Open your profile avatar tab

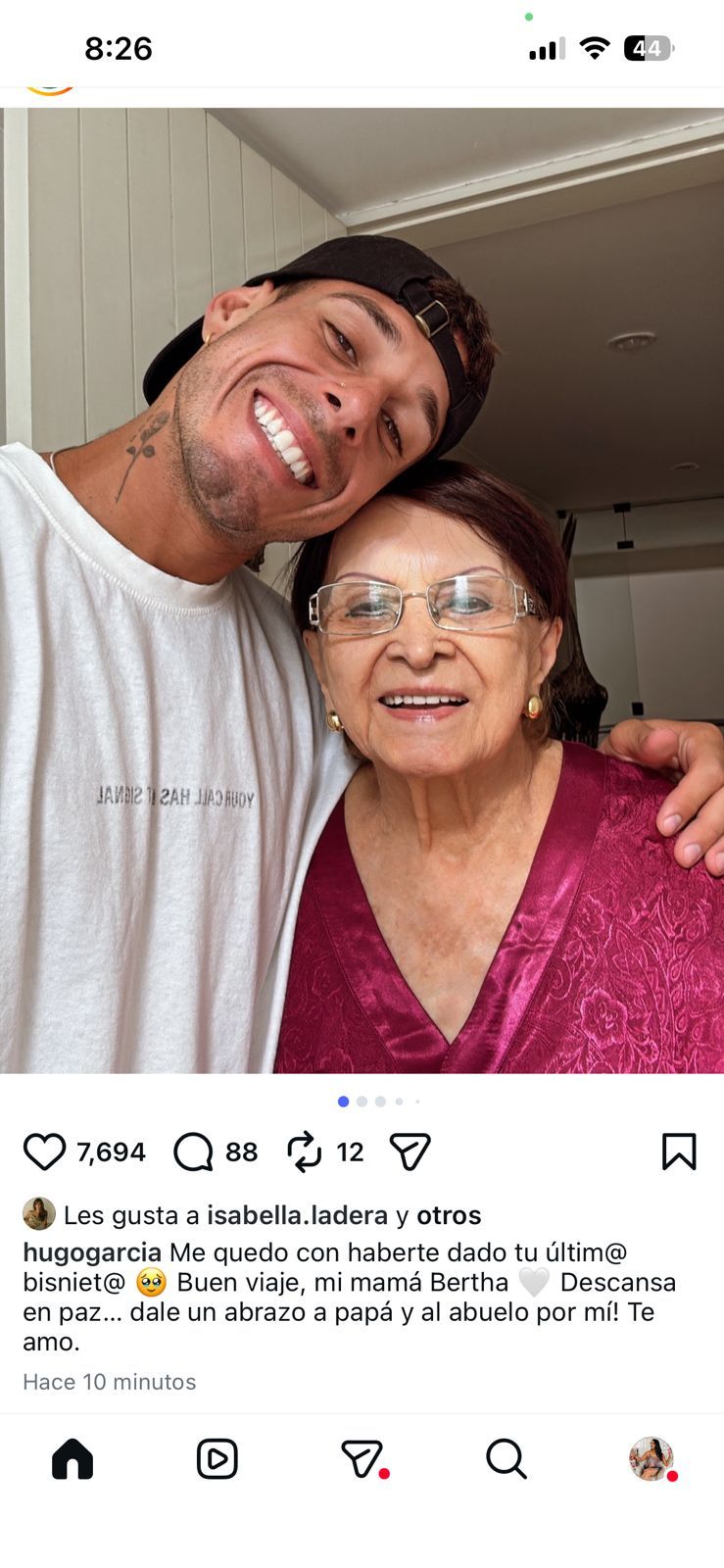tap(652, 1459)
